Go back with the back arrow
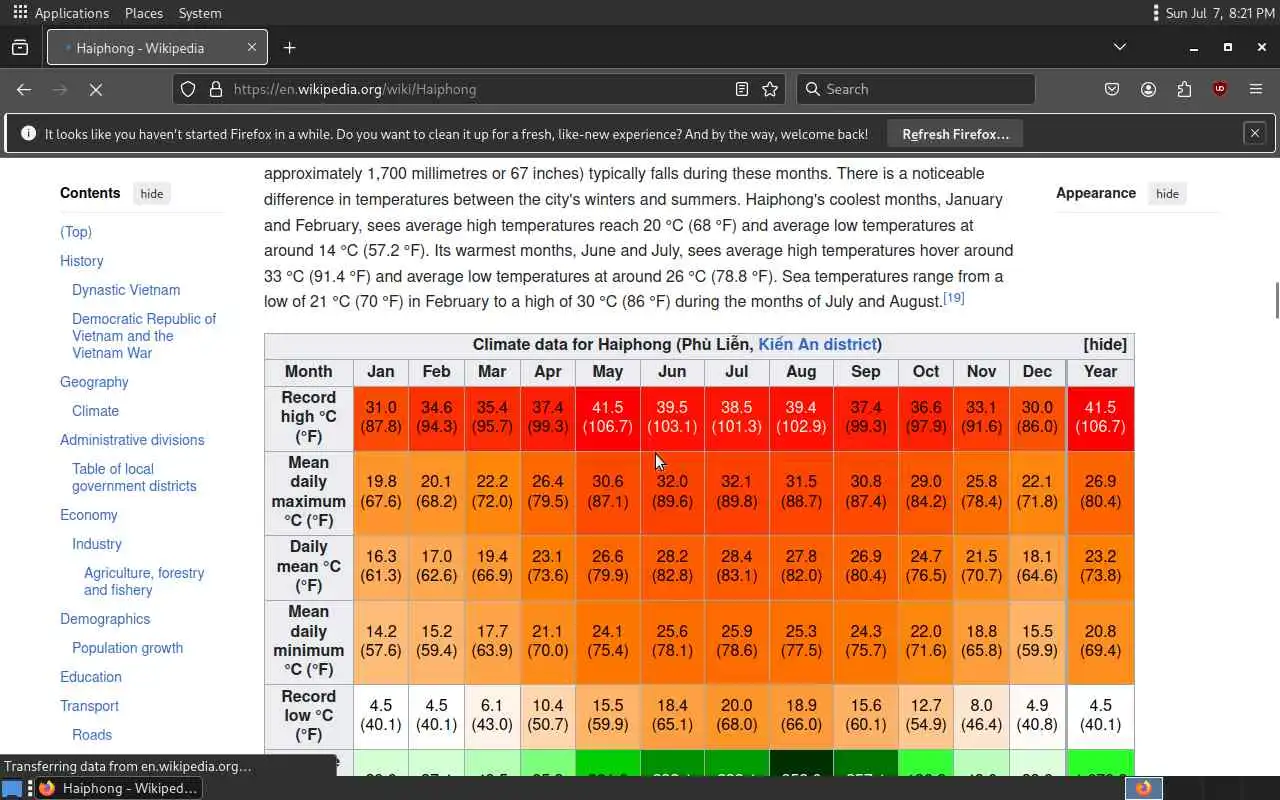Viewport: 1280px width, 800px height. tap(24, 89)
